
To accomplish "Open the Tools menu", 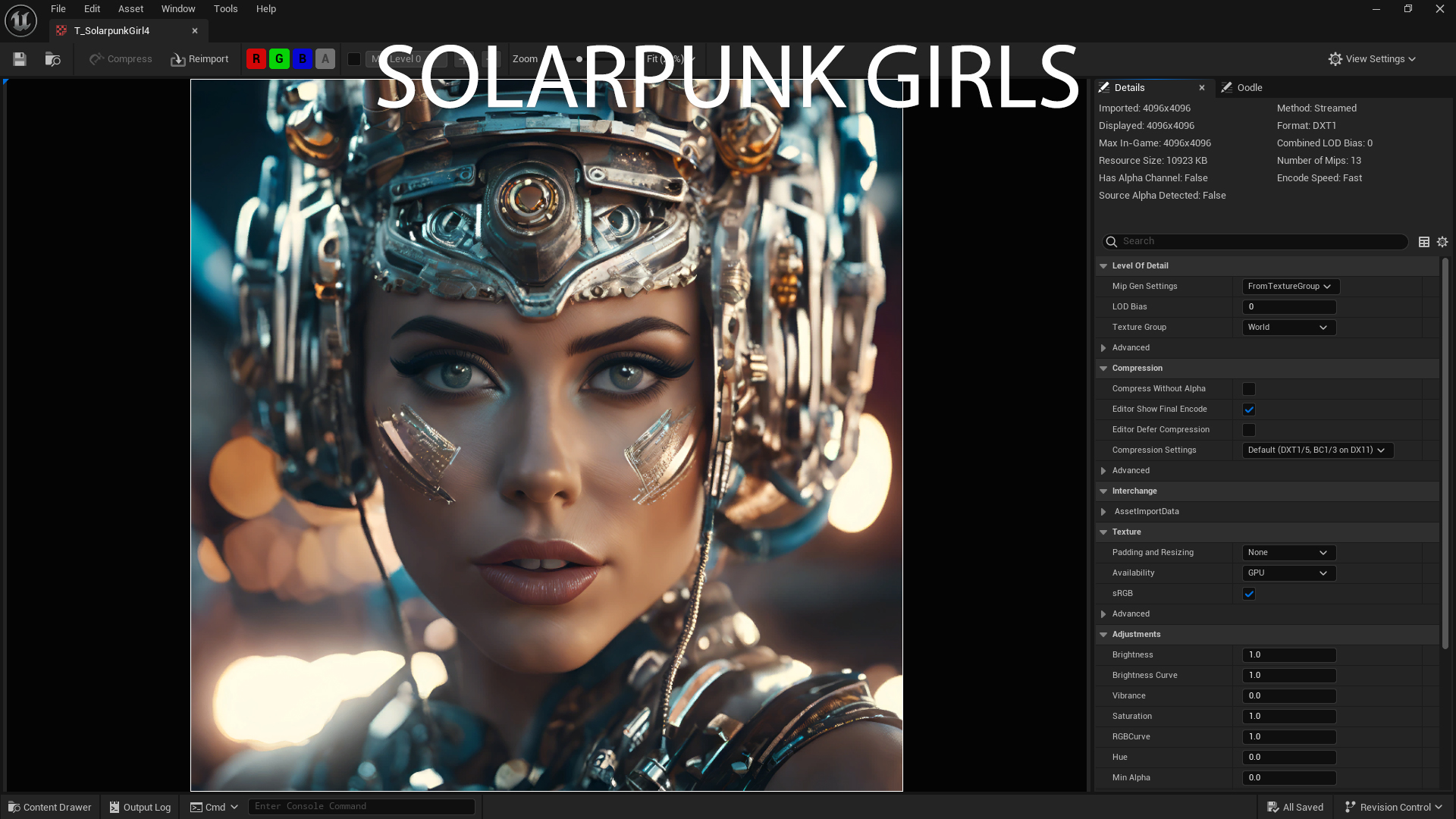I will [225, 9].
